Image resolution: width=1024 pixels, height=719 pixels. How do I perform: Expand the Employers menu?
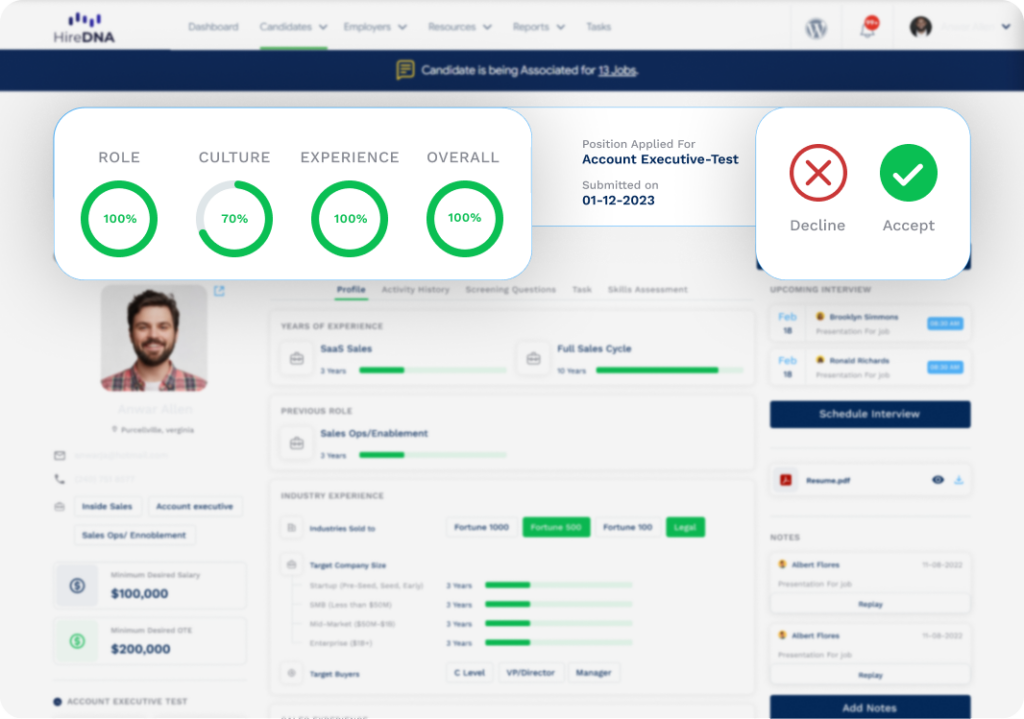coord(376,27)
